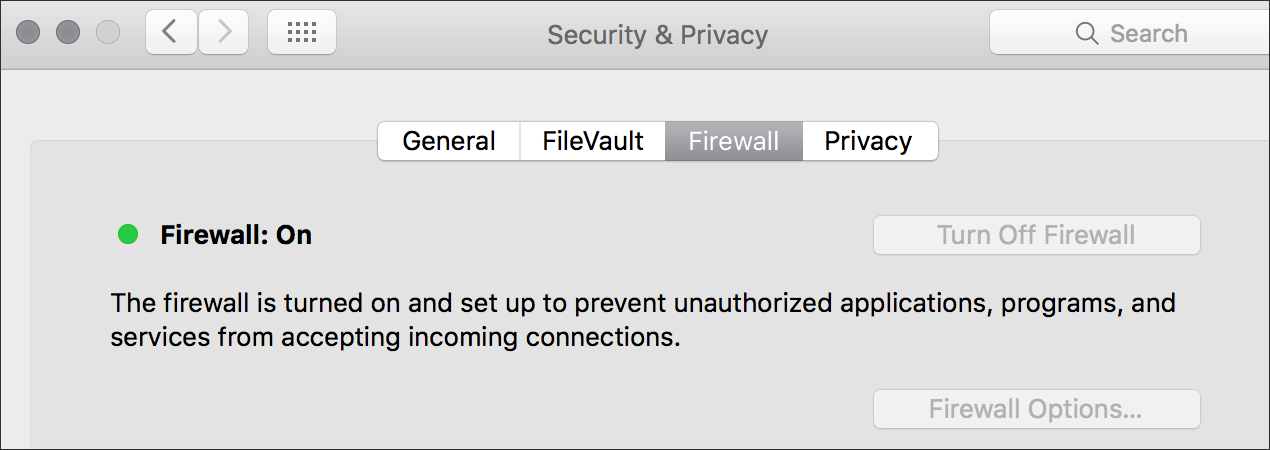This screenshot has height=450, width=1270.
Task: Minimize the window using the middle dot
Action: pyautogui.click(x=69, y=33)
